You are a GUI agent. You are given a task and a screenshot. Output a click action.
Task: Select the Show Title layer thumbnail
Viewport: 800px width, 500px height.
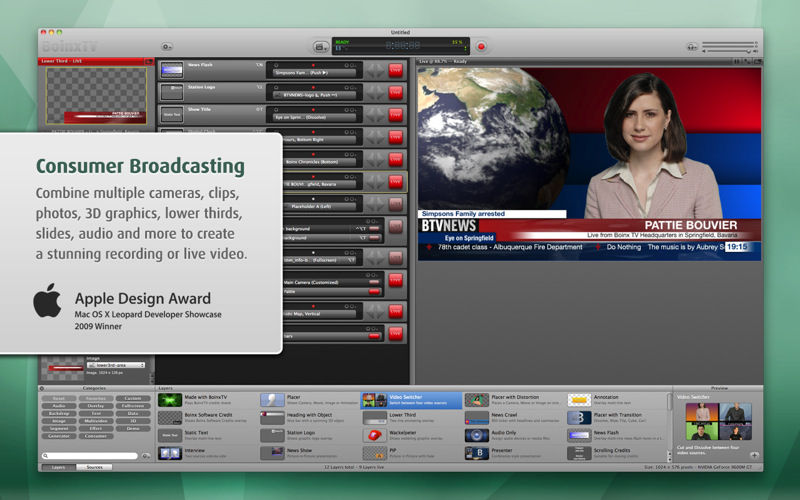(x=172, y=115)
